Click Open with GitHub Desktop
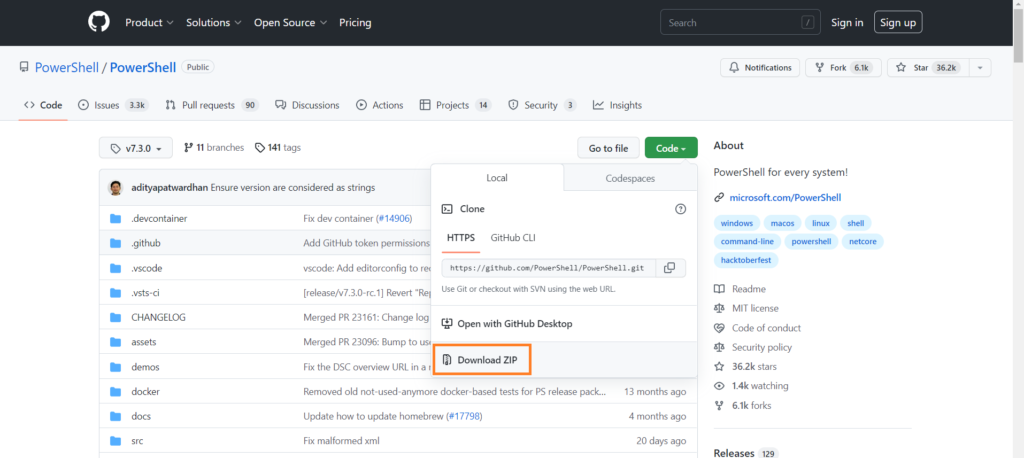This screenshot has width=1024, height=458. tap(507, 323)
